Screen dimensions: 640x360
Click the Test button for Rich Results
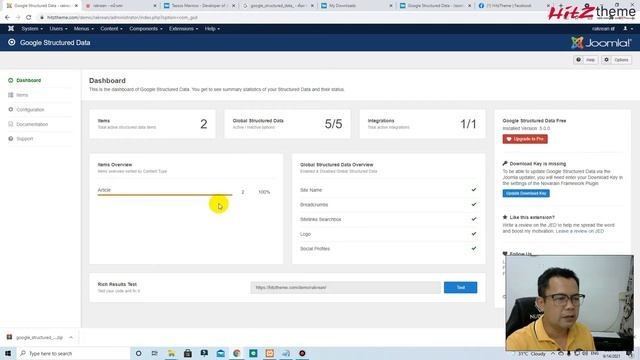click(460, 287)
